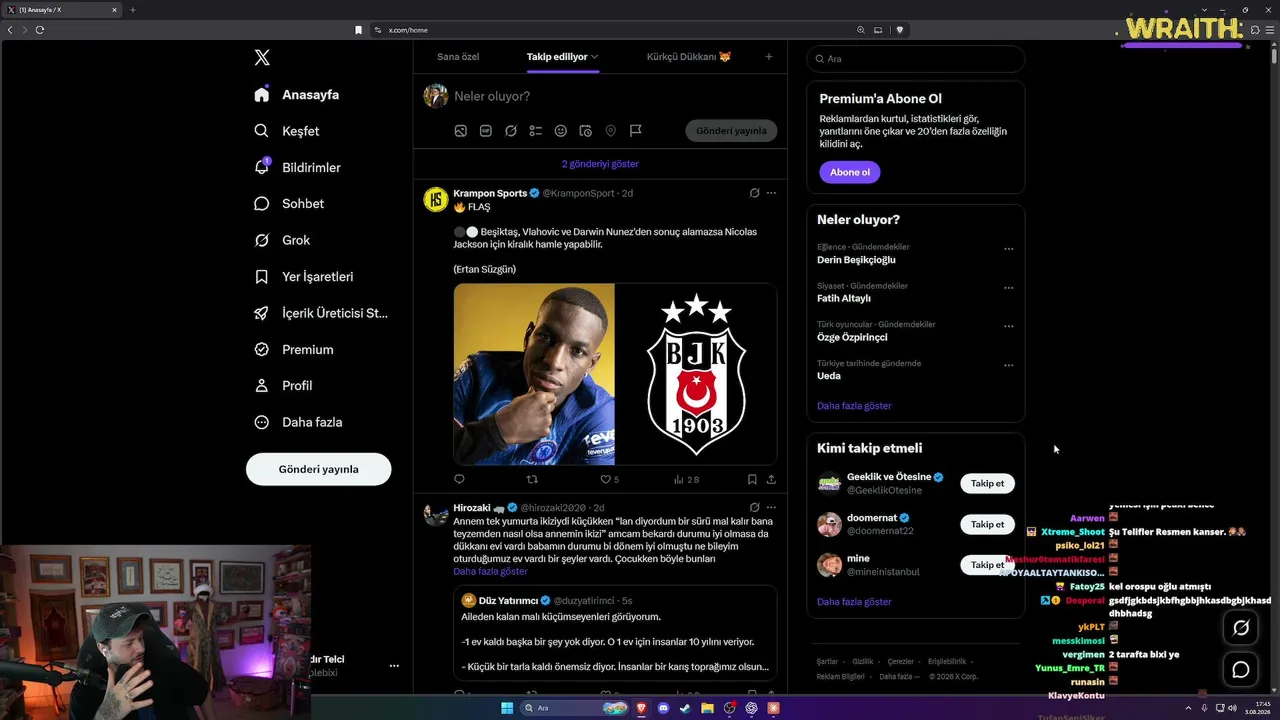Click the Grok icon in the composer
The image size is (1280, 720).
click(511, 131)
